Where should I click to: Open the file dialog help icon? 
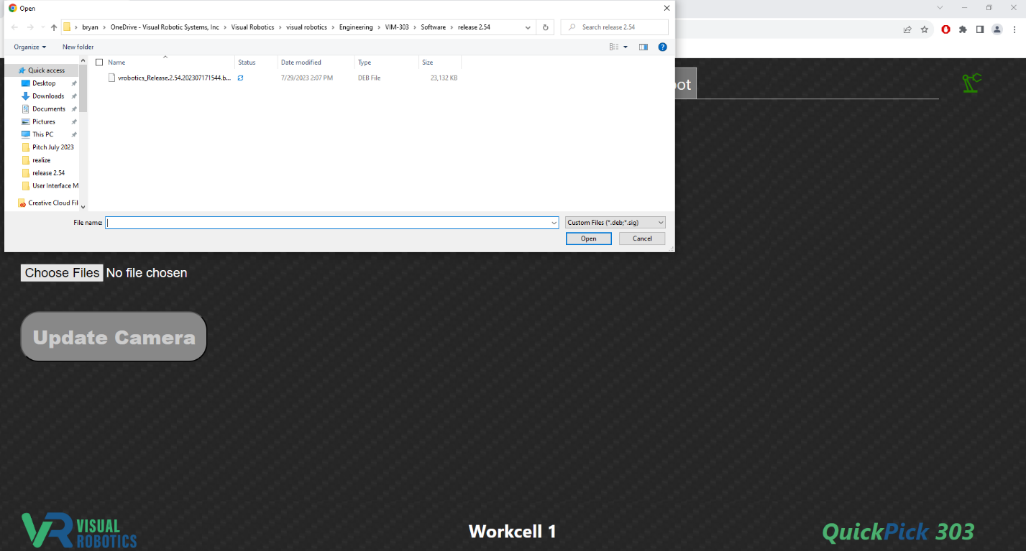(662, 47)
